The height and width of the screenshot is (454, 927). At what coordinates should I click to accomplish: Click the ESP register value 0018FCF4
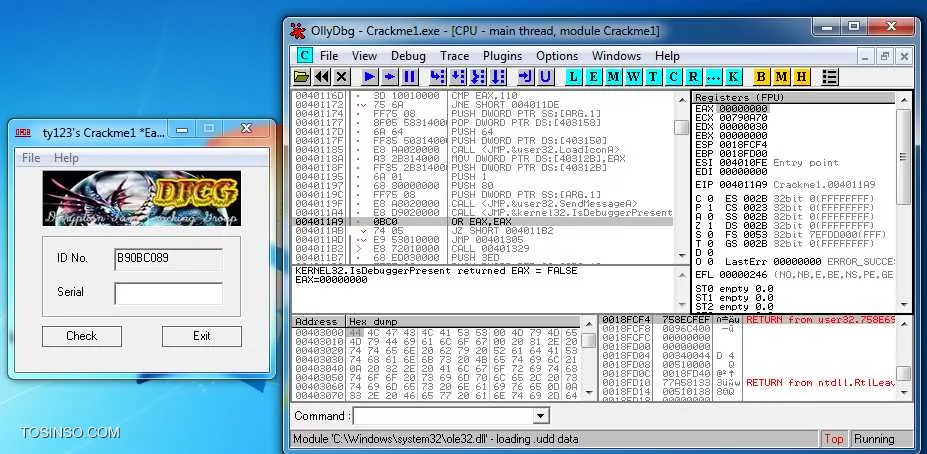click(743, 144)
